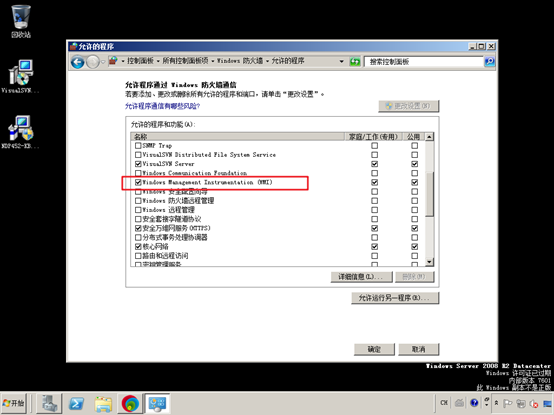Screen dimensions: 554x415
Task: Launch PowerShell from the taskbar
Action: click(76, 403)
